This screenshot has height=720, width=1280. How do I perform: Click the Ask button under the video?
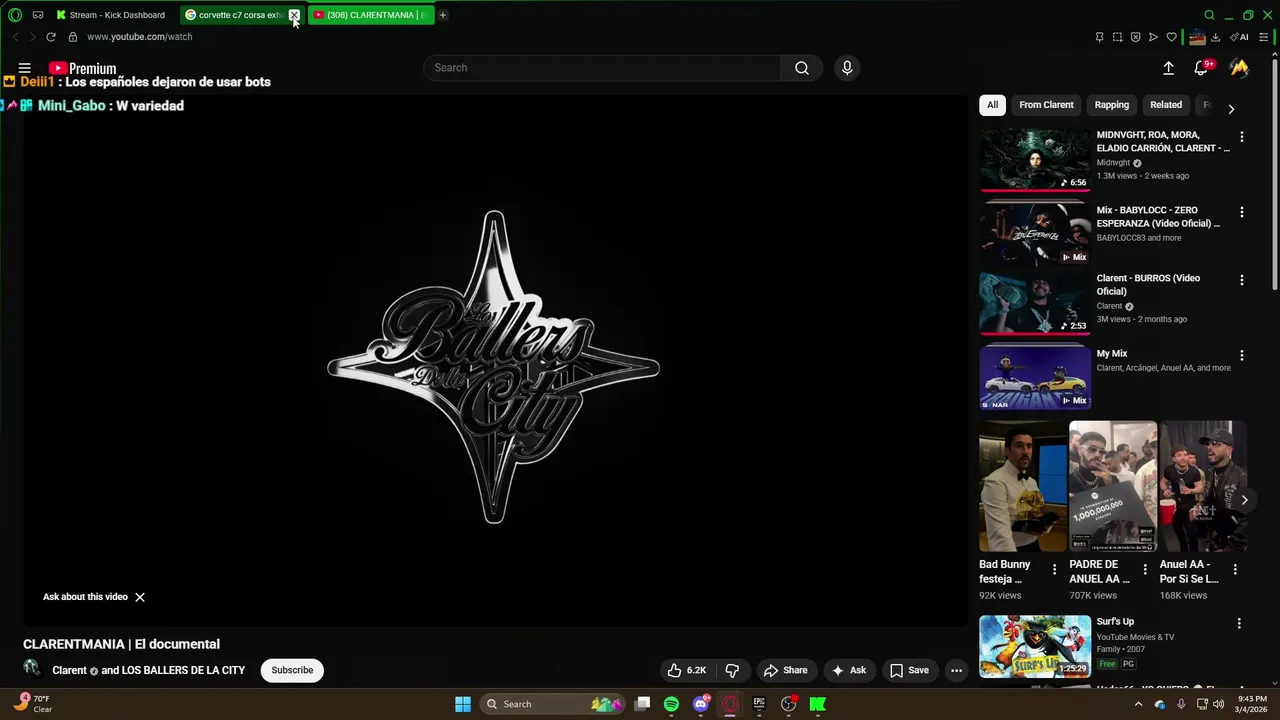coord(848,670)
